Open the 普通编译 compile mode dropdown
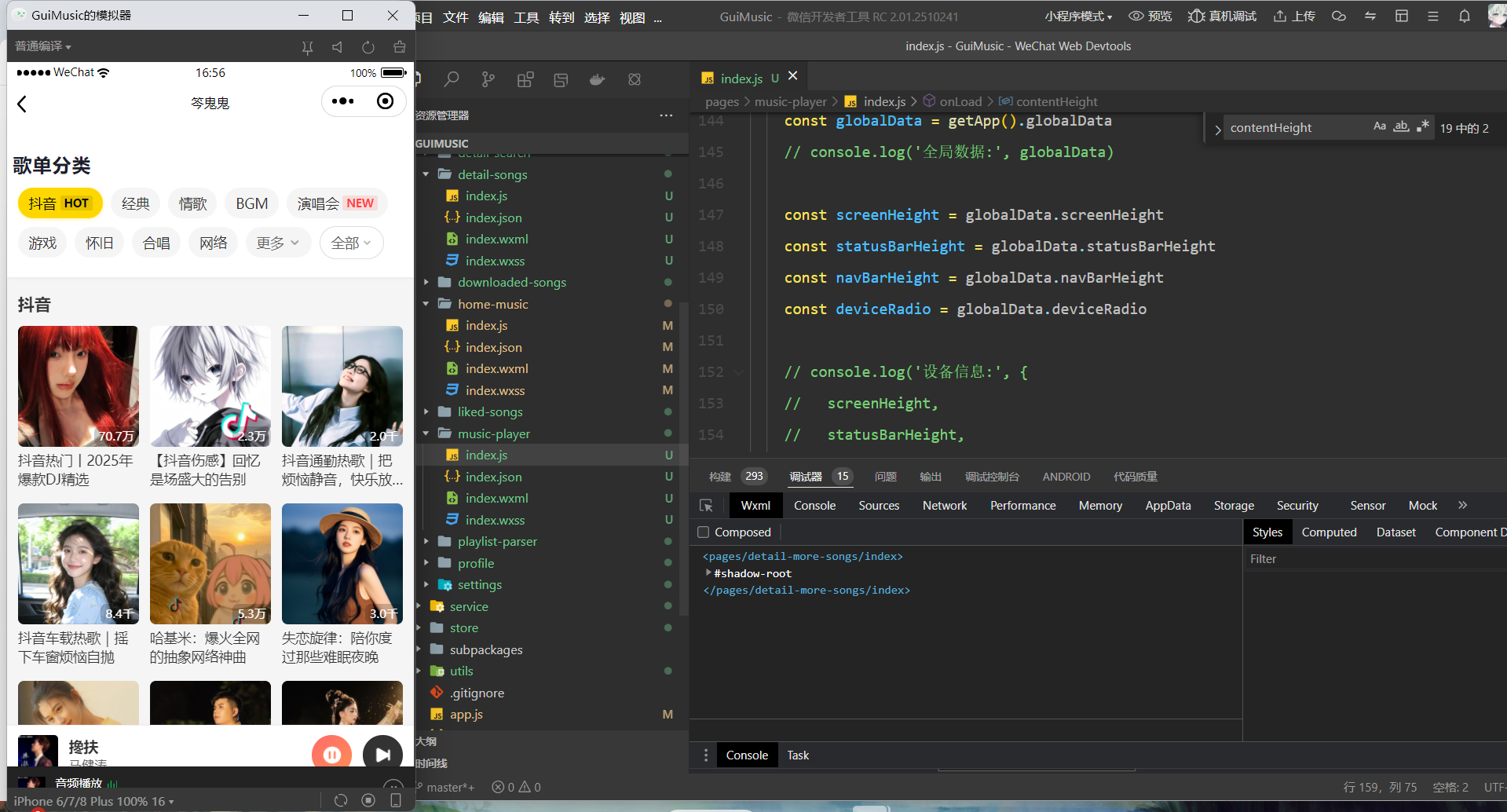This screenshot has width=1507, height=812. click(x=43, y=46)
